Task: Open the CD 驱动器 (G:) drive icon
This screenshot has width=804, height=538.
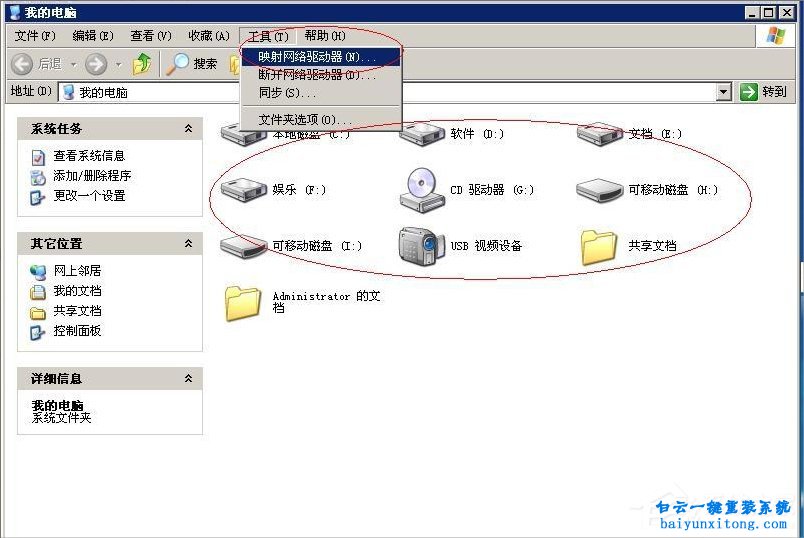Action: coord(422,189)
